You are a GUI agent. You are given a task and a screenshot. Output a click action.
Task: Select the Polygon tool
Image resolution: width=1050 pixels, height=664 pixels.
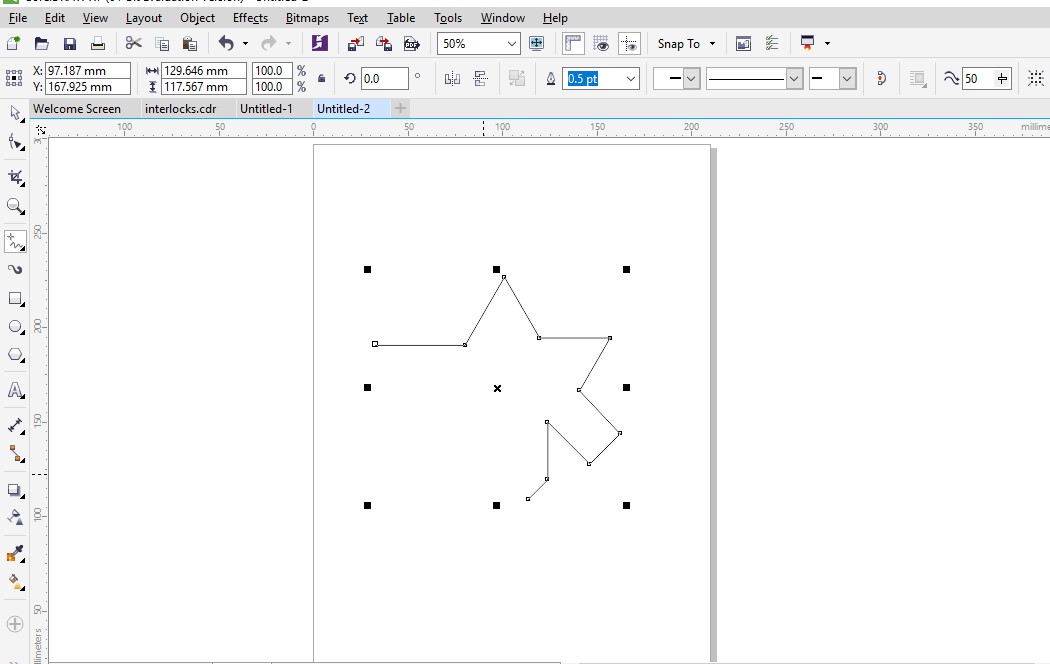[x=15, y=355]
